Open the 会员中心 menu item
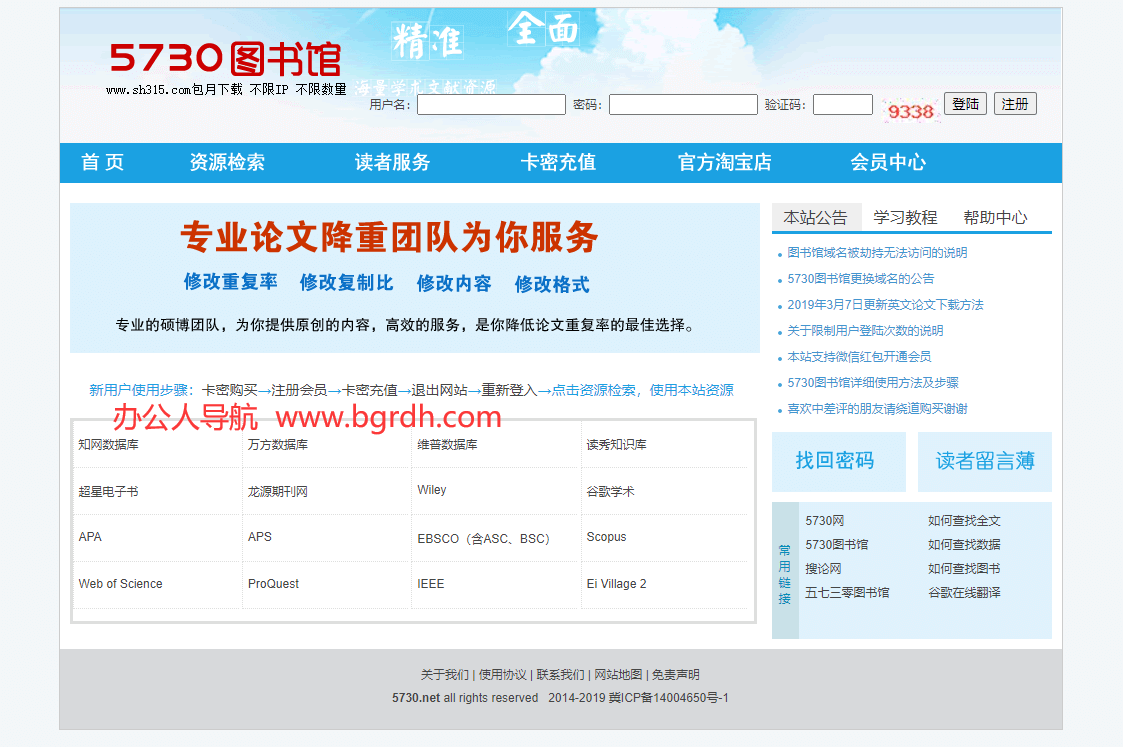This screenshot has width=1123, height=747. tap(888, 163)
